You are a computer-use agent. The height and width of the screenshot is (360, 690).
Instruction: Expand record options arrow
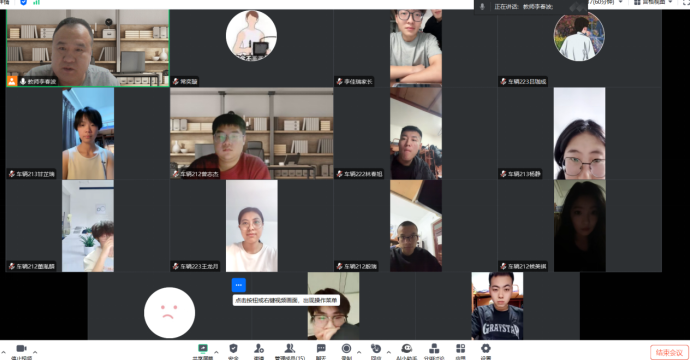pyautogui.click(x=359, y=352)
